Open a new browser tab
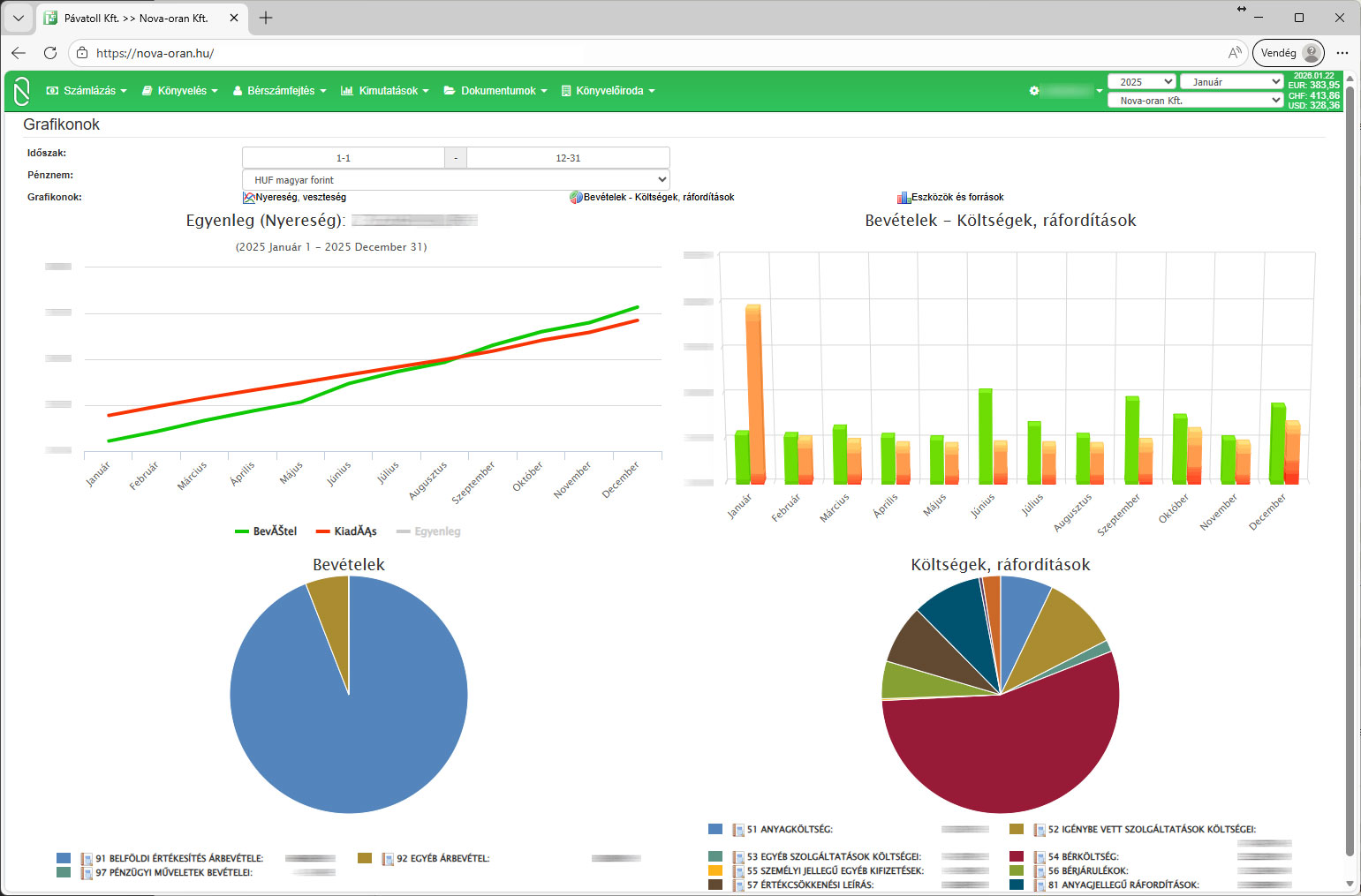1361x896 pixels. pyautogui.click(x=266, y=18)
